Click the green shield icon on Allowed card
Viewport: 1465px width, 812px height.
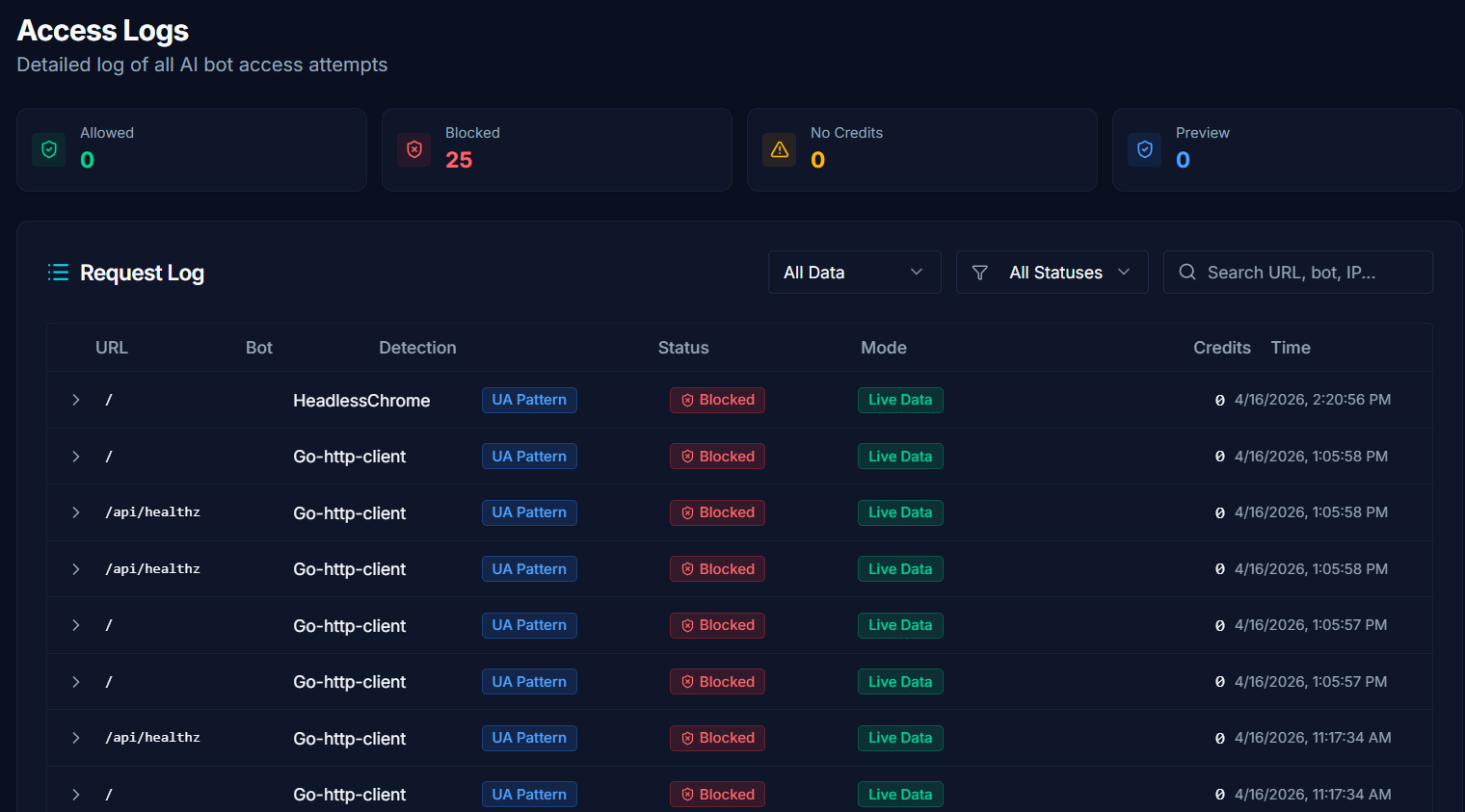pyautogui.click(x=49, y=149)
